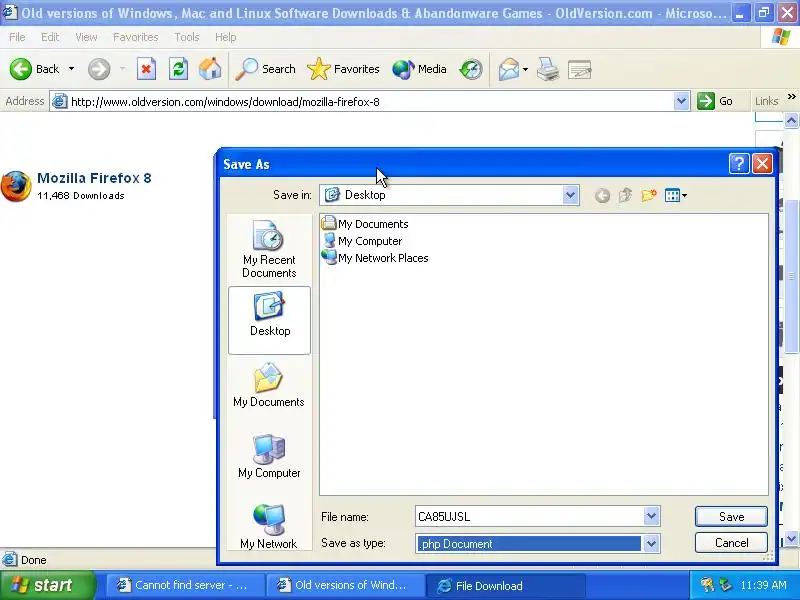Click the Mozilla Firefox 8 heading link
The image size is (800, 600).
point(94,178)
